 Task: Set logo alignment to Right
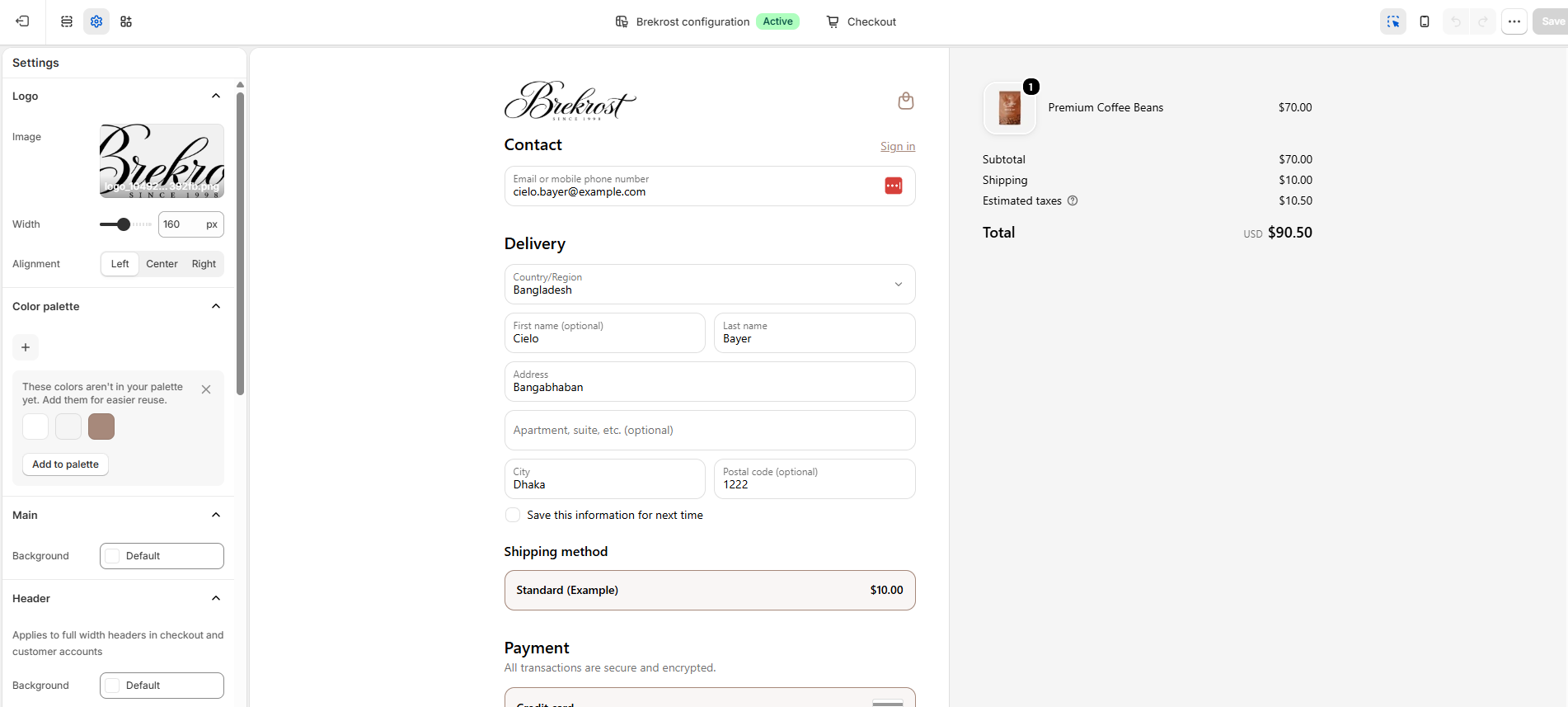click(x=204, y=264)
